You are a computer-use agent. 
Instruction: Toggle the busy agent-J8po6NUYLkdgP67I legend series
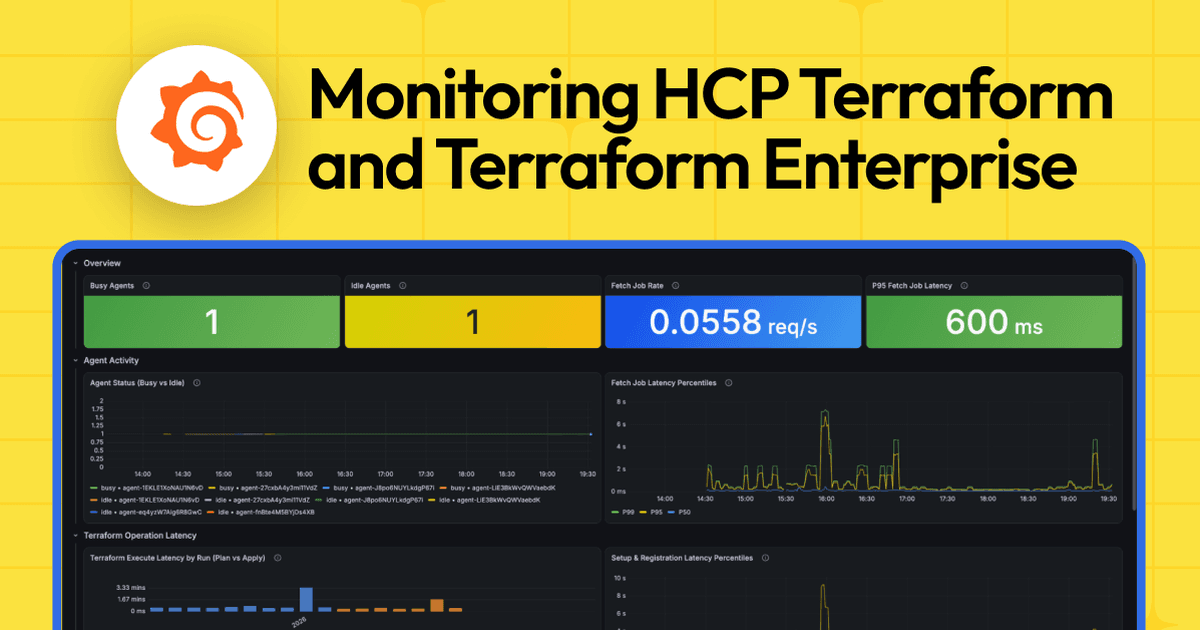(377, 487)
